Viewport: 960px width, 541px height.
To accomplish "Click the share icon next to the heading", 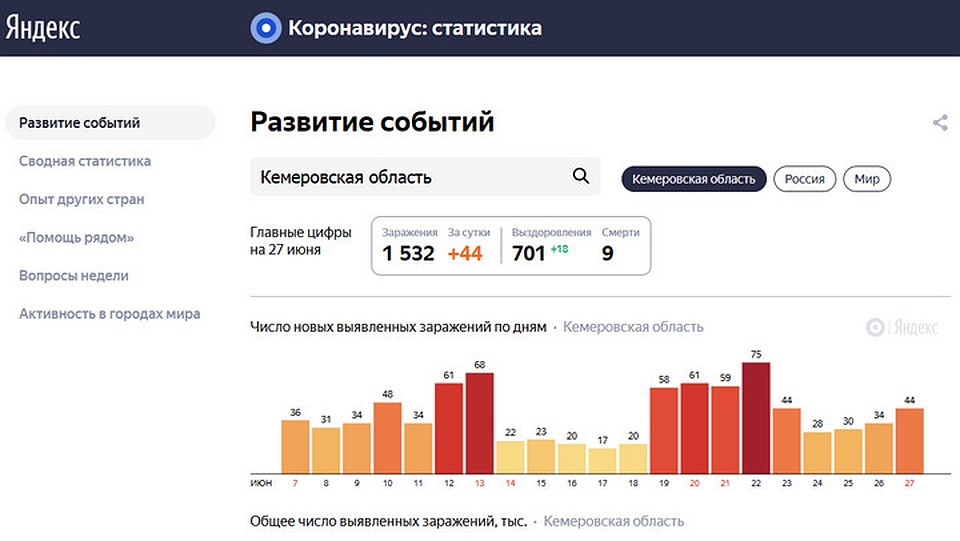I will click(940, 122).
